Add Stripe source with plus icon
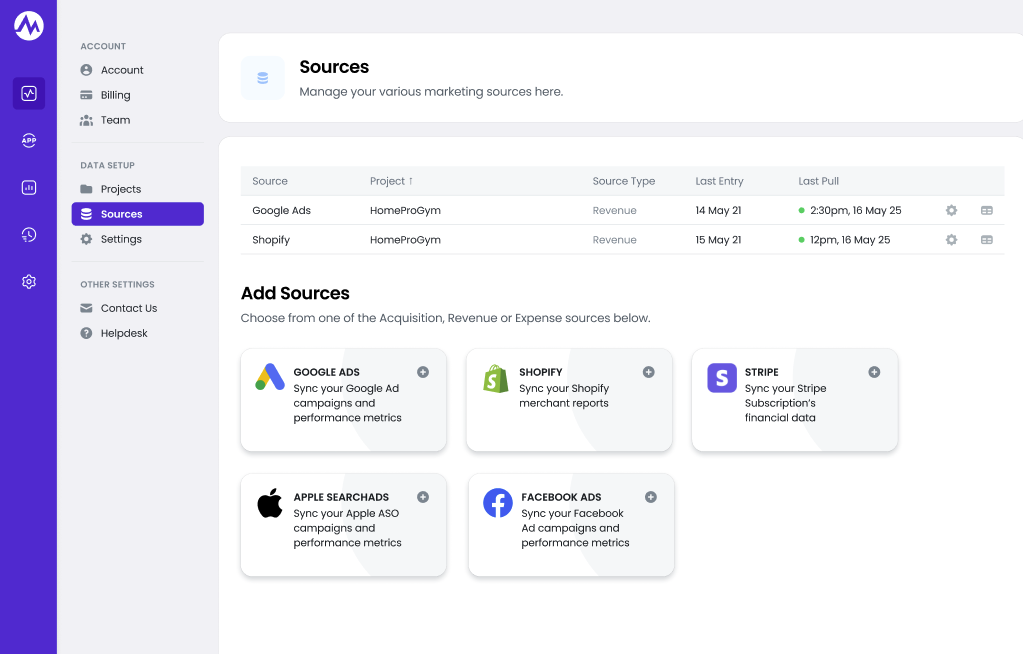Screen dimensions: 1023x654 point(874,372)
